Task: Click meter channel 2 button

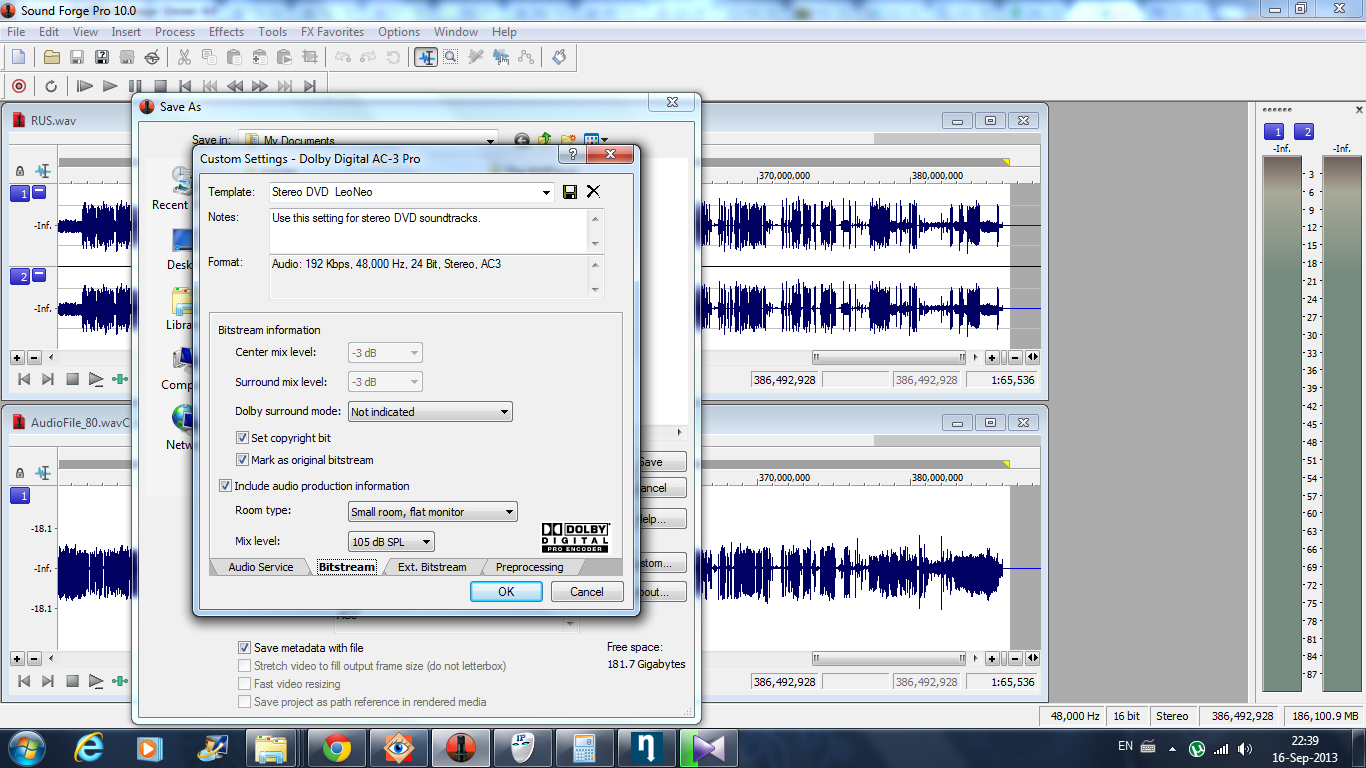Action: pos(1304,132)
